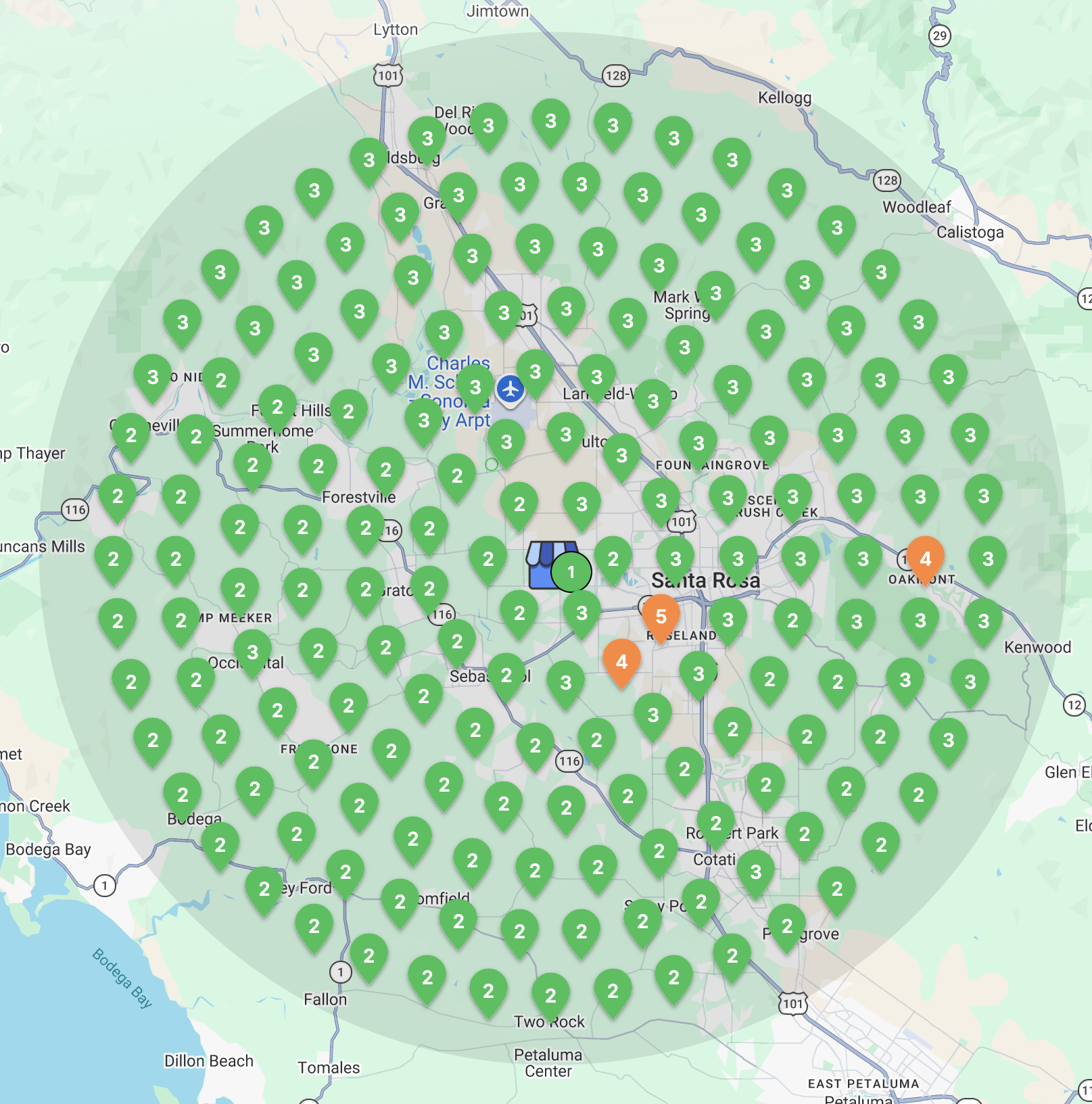1092x1104 pixels.
Task: Select the orange pin showing 5 near Roseland
Action: point(661,616)
